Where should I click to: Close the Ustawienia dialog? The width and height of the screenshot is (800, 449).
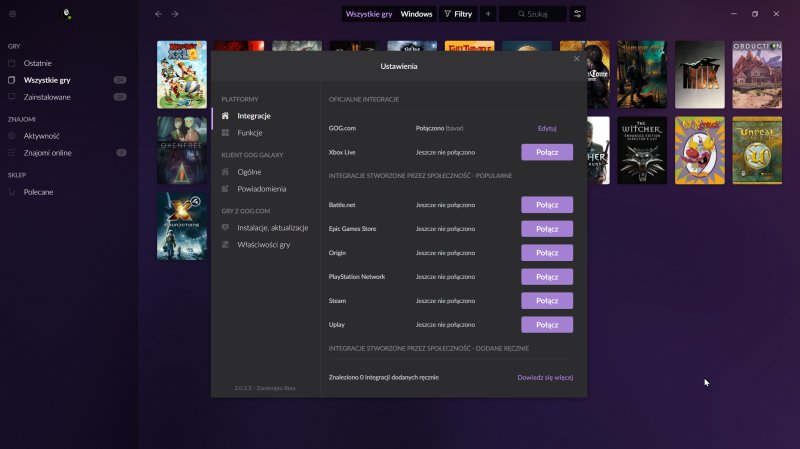(x=577, y=59)
